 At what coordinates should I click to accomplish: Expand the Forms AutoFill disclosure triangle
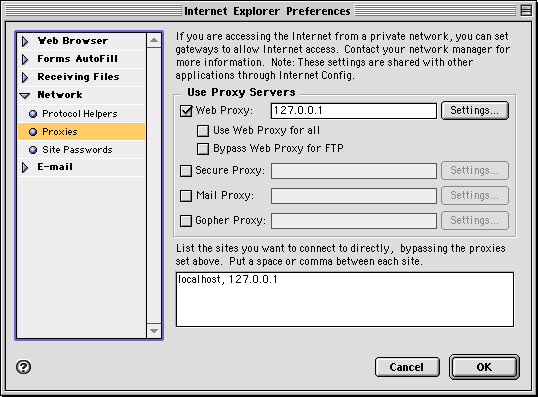(25, 59)
